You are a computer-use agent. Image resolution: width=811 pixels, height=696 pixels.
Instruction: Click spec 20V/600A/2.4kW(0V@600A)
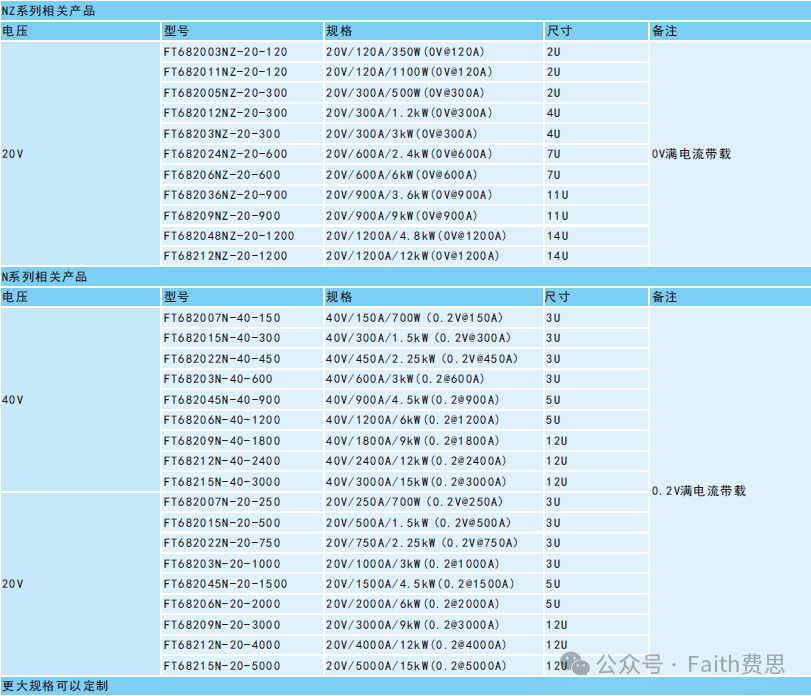[409, 154]
